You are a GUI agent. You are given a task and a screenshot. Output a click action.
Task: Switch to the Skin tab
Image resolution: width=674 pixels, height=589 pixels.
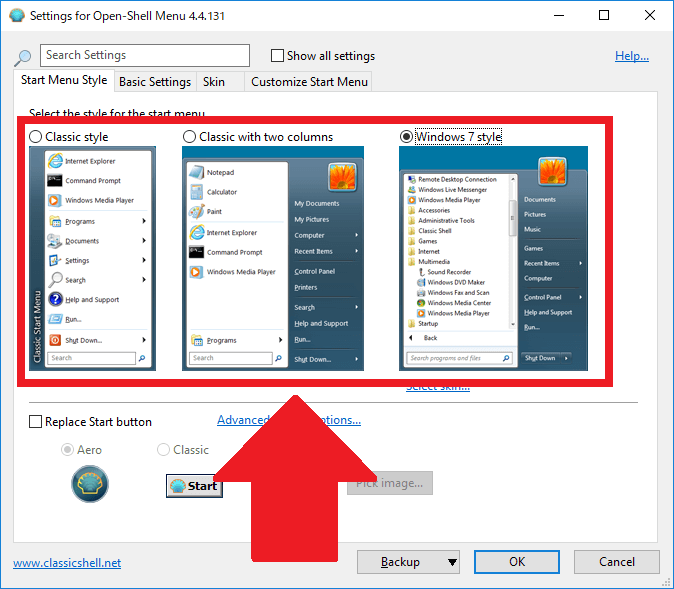[214, 82]
